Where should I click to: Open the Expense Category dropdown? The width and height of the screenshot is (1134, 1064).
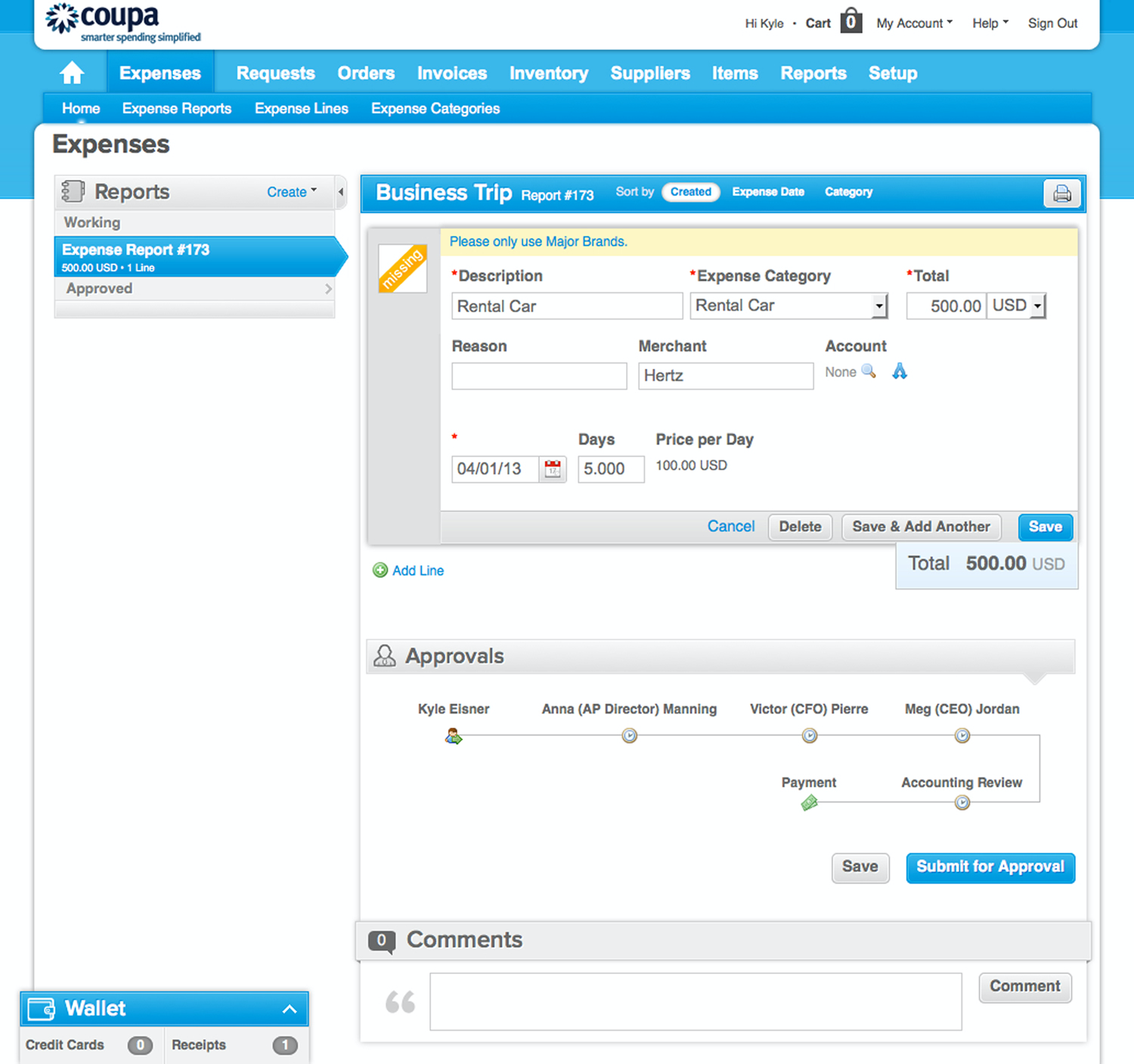tap(878, 305)
